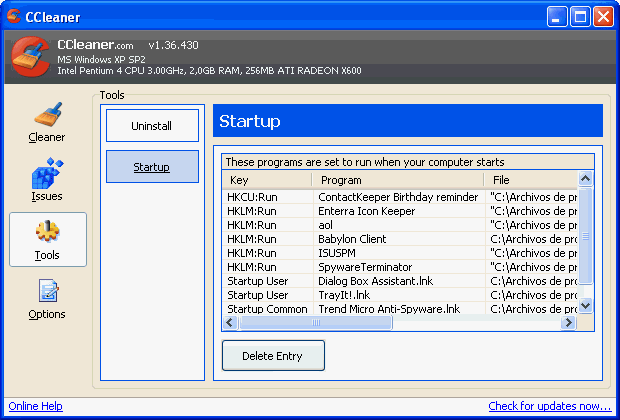Sort list by Program column header
The height and width of the screenshot is (420, 620).
pyautogui.click(x=398, y=180)
